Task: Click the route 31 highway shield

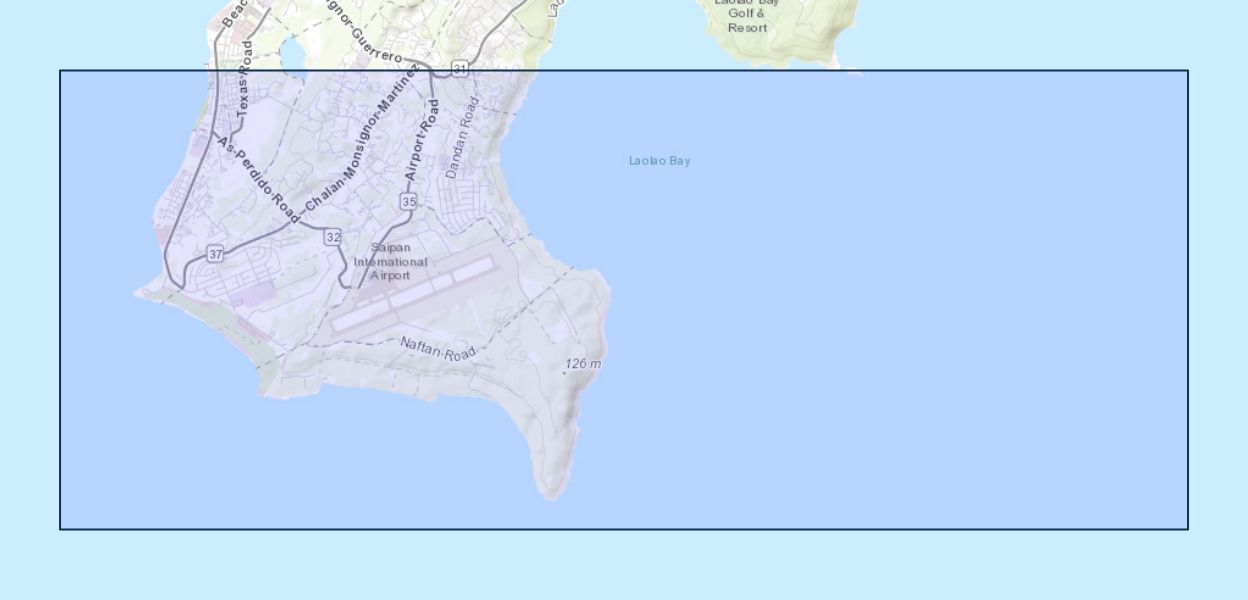Action: 460,69
